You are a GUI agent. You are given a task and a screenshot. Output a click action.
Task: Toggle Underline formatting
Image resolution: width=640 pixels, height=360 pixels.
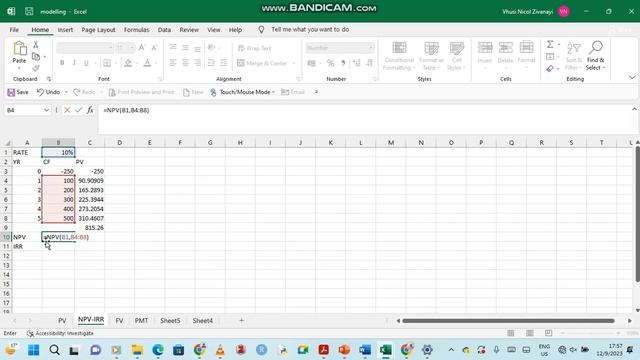point(86,63)
